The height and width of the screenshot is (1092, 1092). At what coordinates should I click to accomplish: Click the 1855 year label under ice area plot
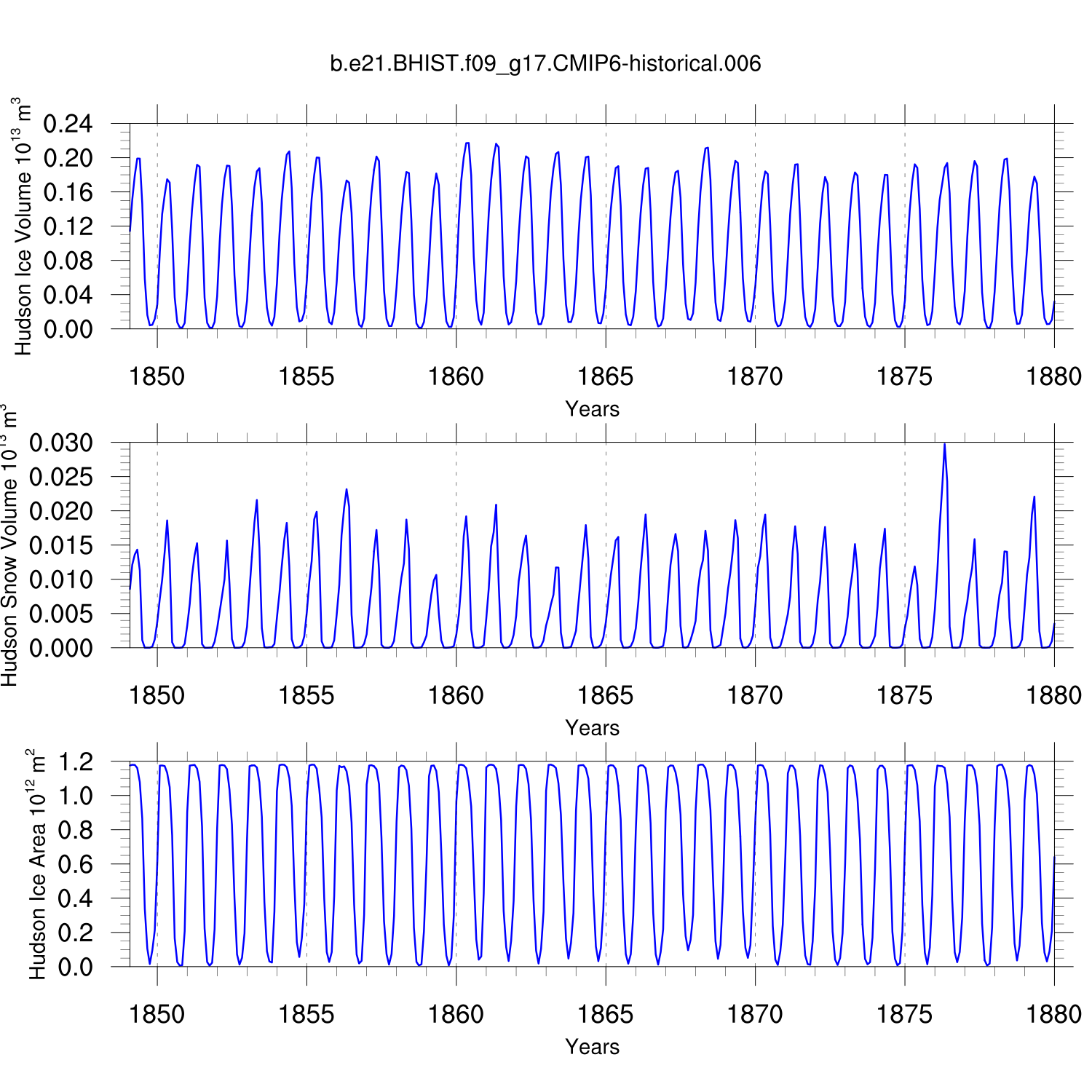306,1014
